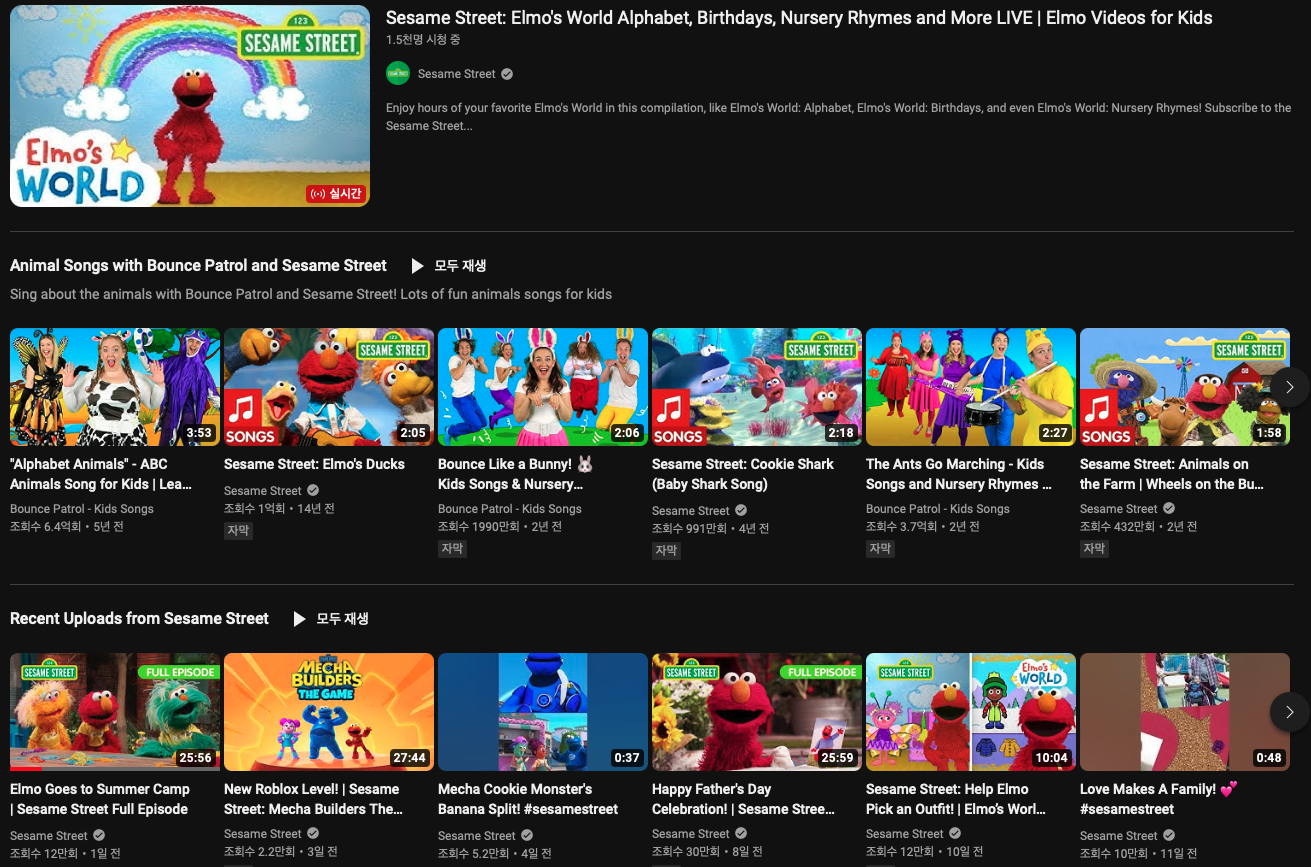The width and height of the screenshot is (1311, 867).
Task: Click Bounce Like a Bunny video title
Action: pyautogui.click(x=516, y=474)
